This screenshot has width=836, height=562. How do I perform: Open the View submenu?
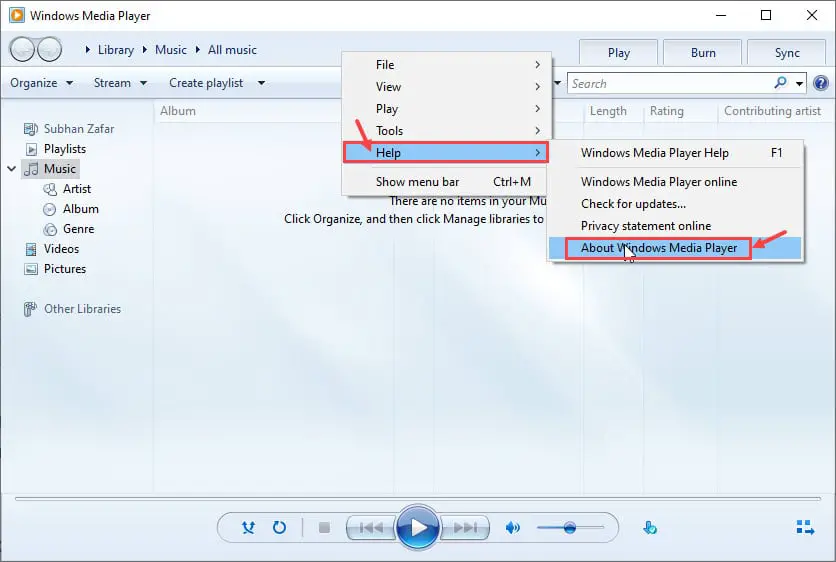[446, 86]
